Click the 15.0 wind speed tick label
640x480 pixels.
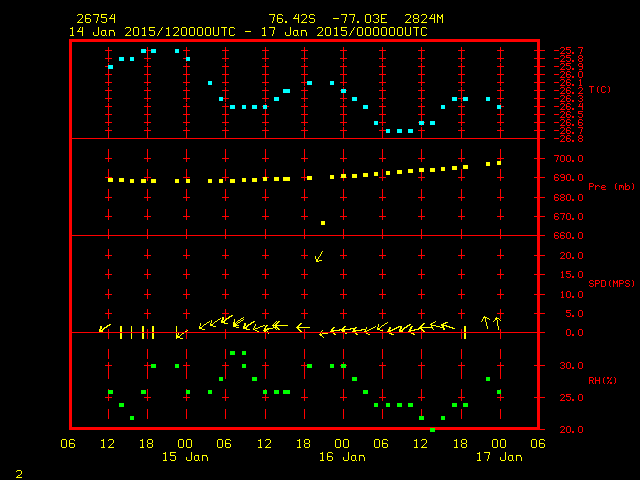tap(571, 275)
